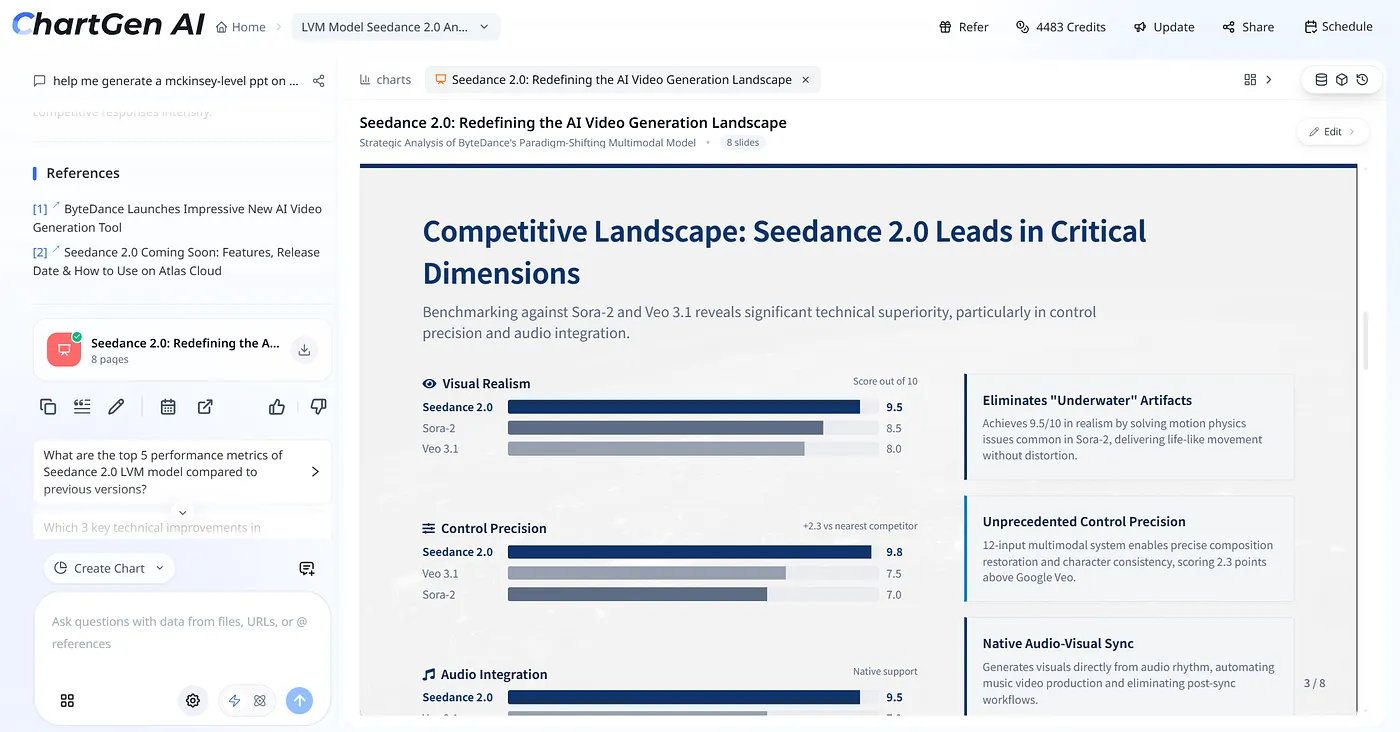The height and width of the screenshot is (732, 1400).
Task: Expand more suggested questions chevron
Action: tap(182, 512)
